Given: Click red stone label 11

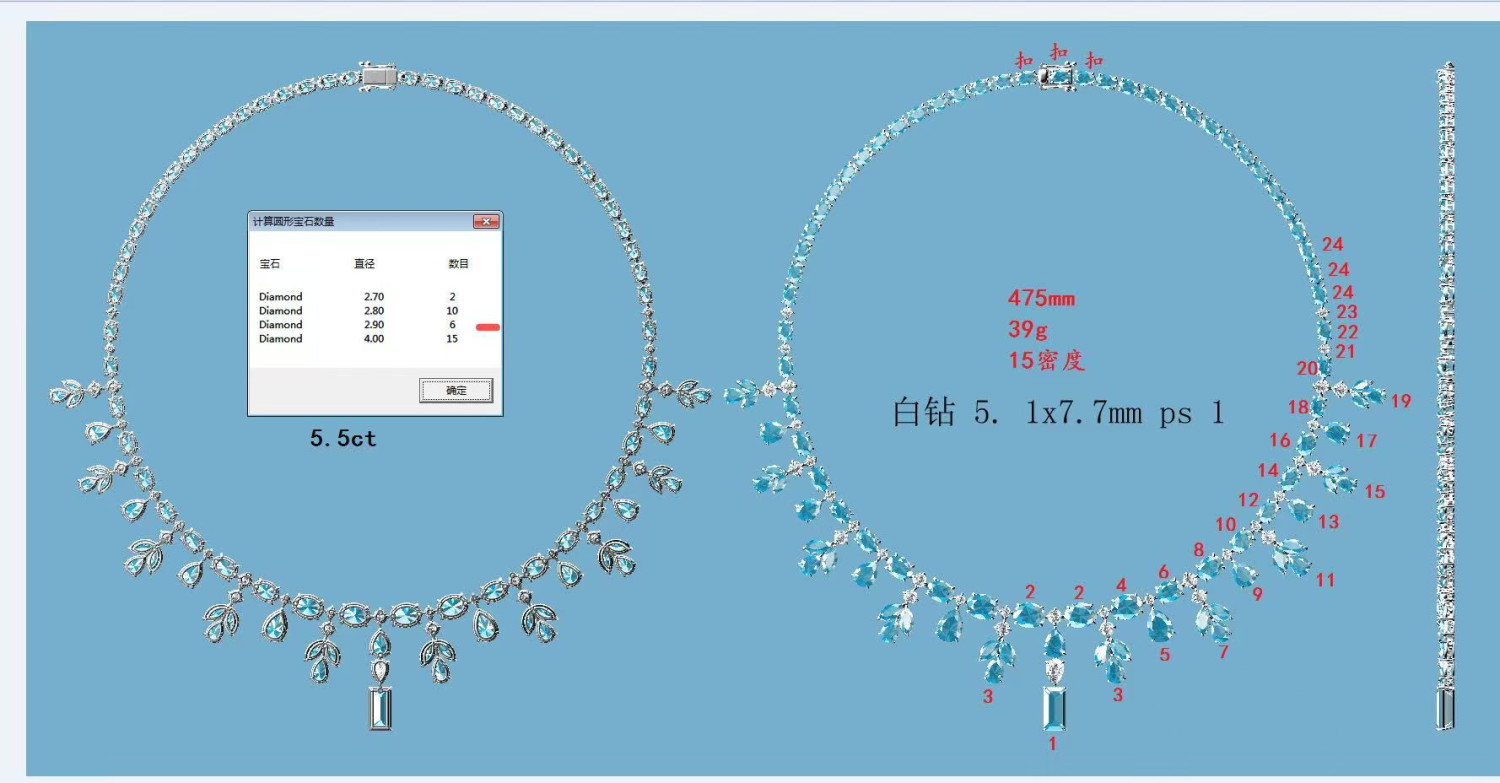Looking at the screenshot, I should [x=1325, y=579].
